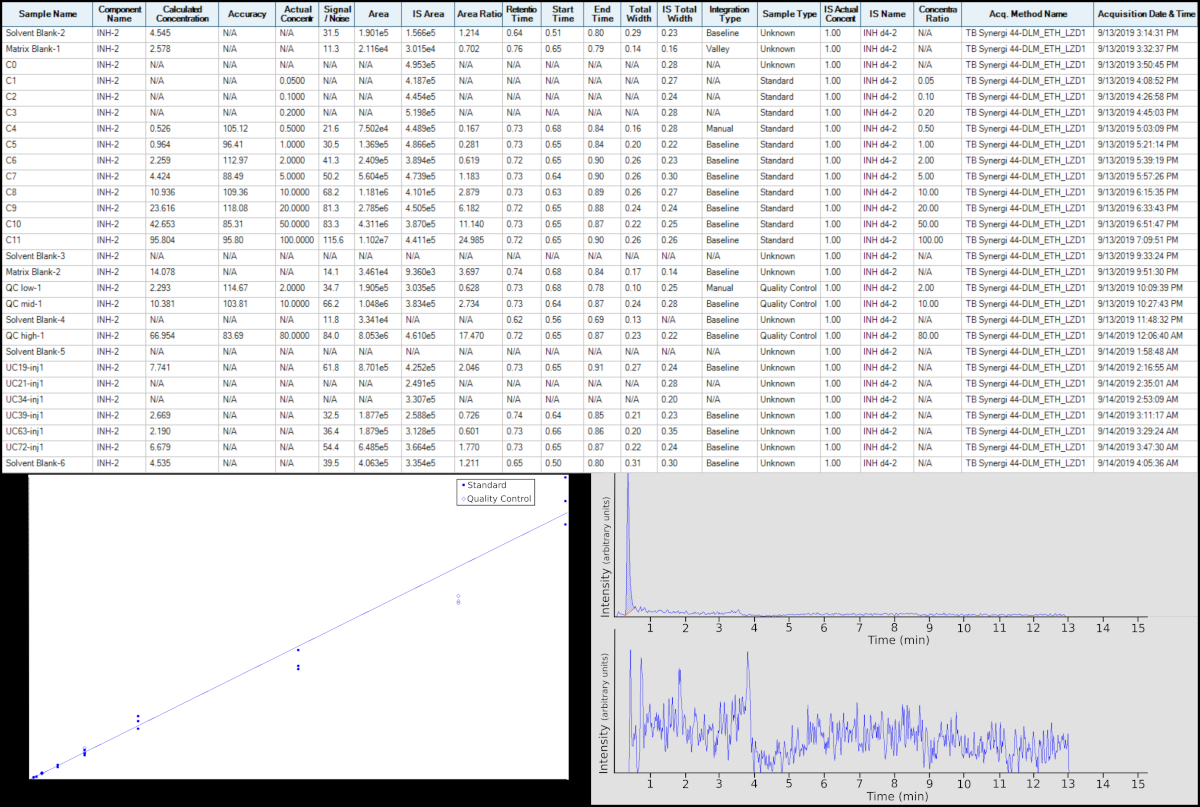Click the Quality Control points on calibration curve
This screenshot has height=807, width=1200.
coord(458,600)
